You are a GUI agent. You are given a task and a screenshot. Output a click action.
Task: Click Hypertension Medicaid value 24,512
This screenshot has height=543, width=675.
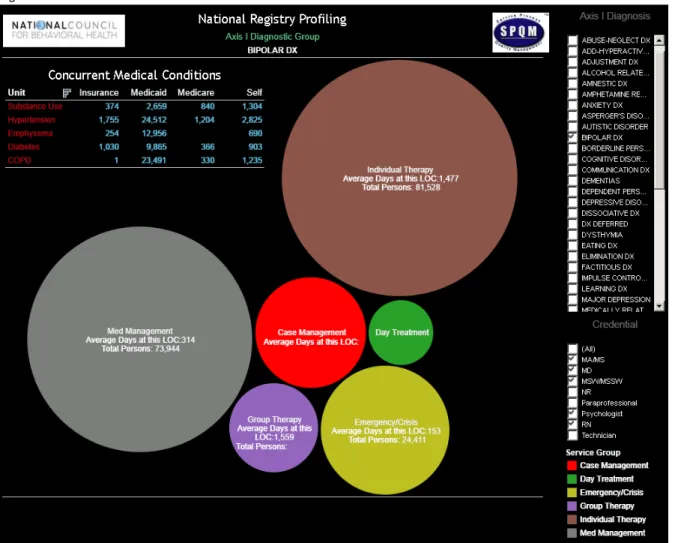pos(154,120)
